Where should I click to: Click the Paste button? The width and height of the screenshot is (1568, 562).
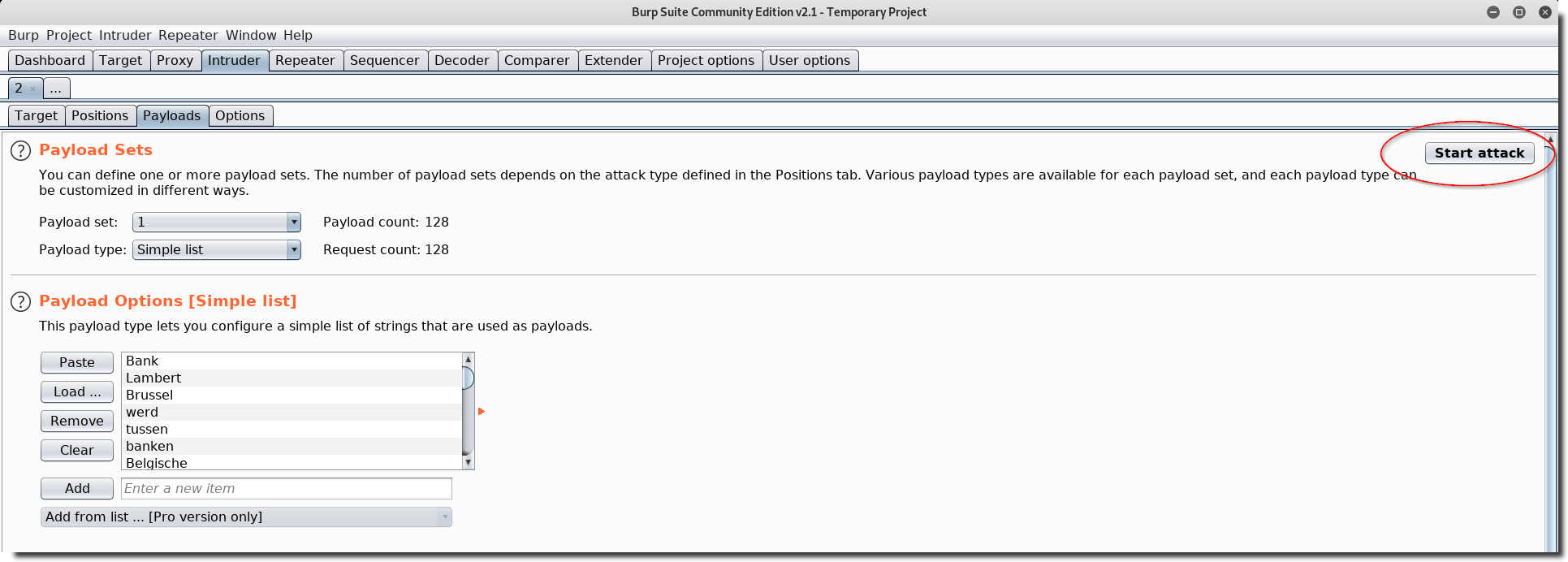pos(77,363)
